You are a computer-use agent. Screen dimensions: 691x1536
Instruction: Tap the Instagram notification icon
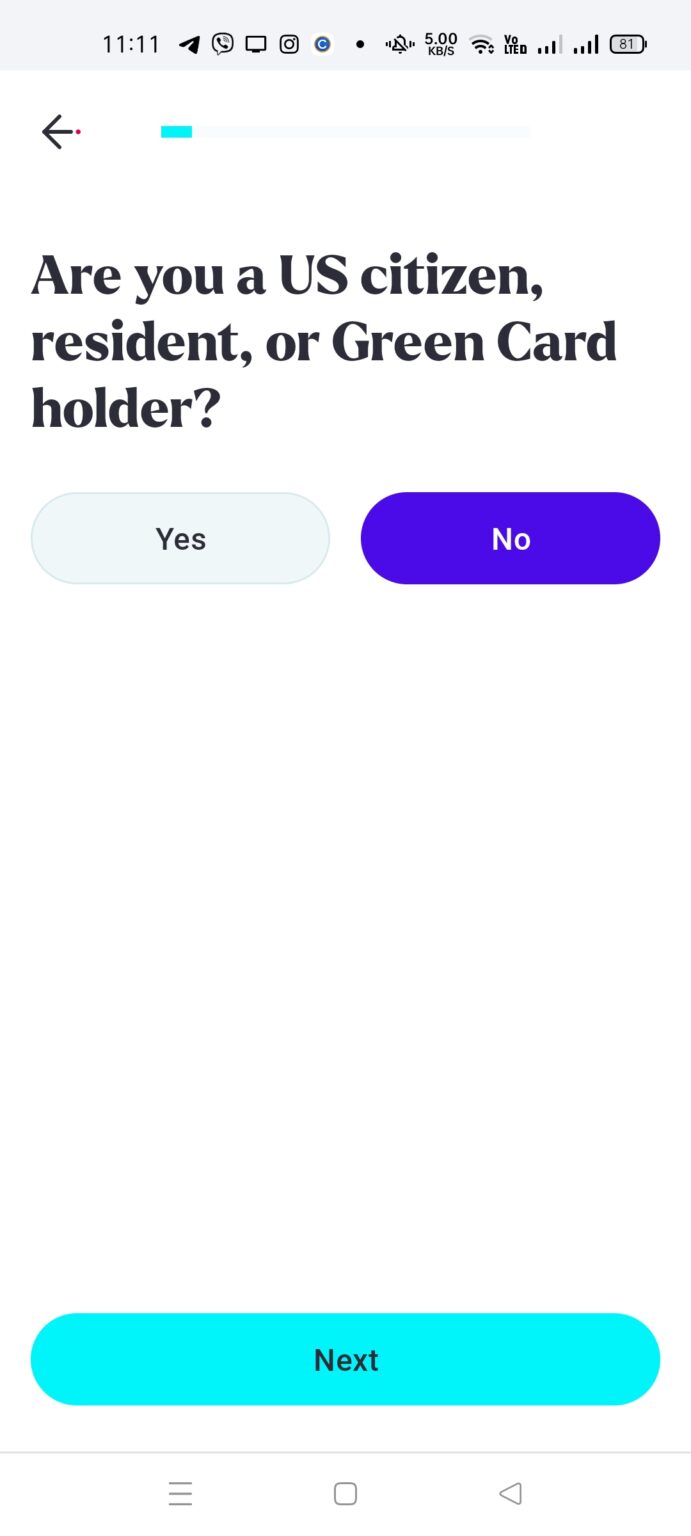(289, 44)
